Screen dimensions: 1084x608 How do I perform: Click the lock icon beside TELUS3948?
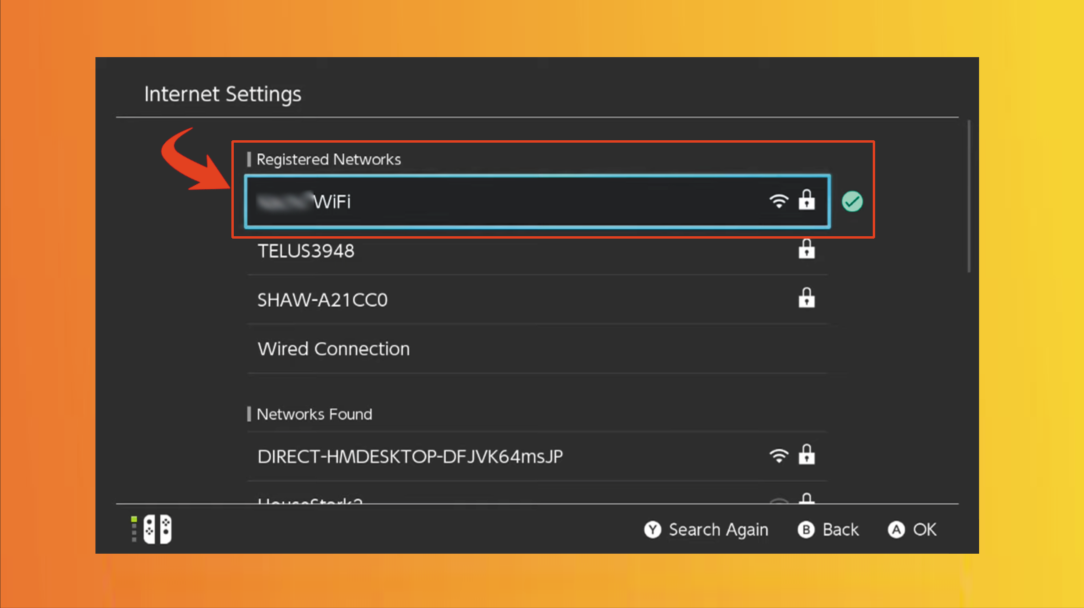(806, 249)
